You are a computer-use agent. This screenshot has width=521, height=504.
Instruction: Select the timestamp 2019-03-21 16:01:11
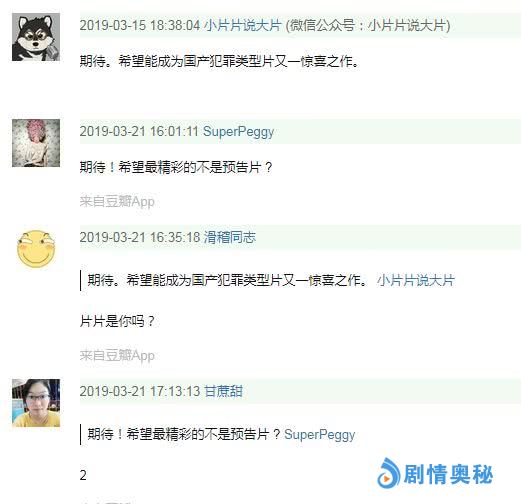[139, 131]
